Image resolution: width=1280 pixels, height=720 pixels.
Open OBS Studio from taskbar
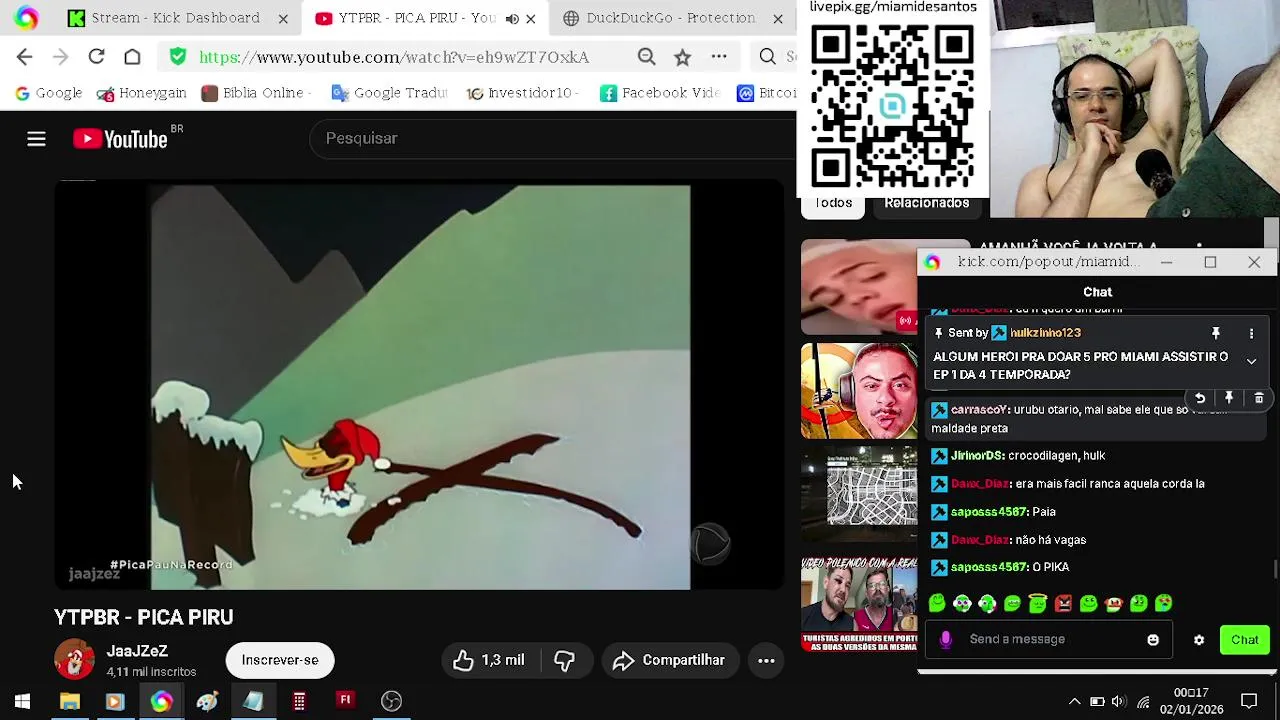pyautogui.click(x=391, y=701)
